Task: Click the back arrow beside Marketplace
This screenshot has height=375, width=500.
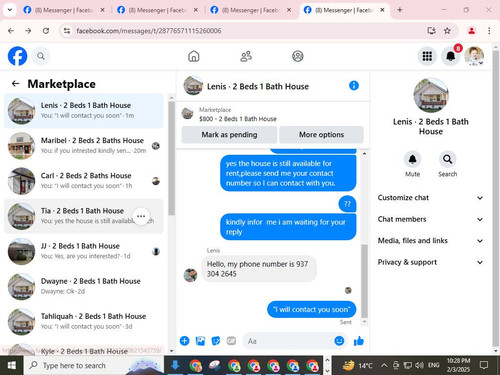Action: click(x=15, y=83)
